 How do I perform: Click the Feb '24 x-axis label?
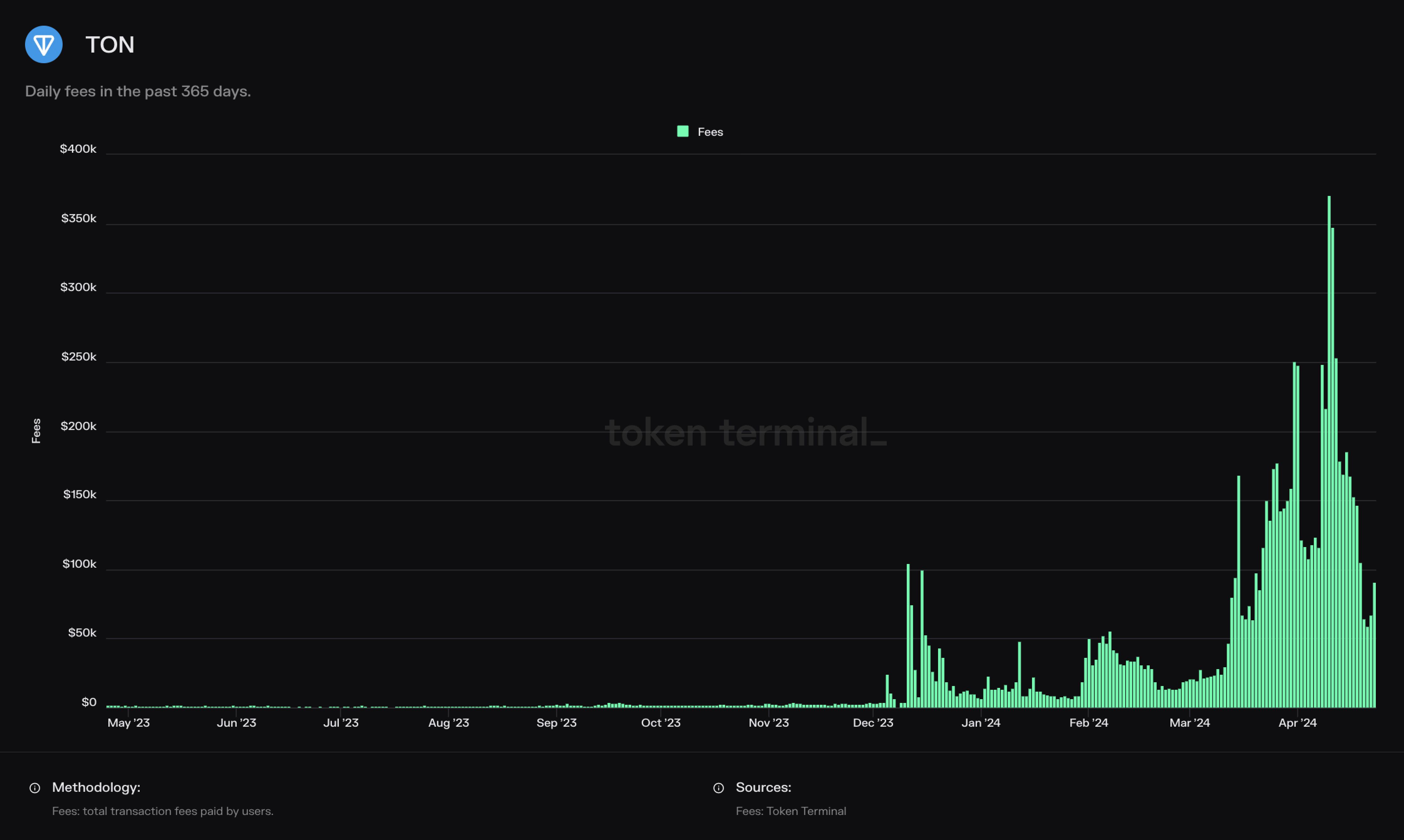pyautogui.click(x=1088, y=723)
